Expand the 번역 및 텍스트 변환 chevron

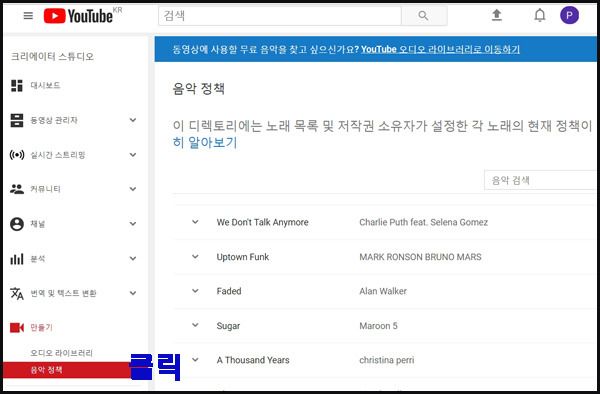(x=133, y=293)
